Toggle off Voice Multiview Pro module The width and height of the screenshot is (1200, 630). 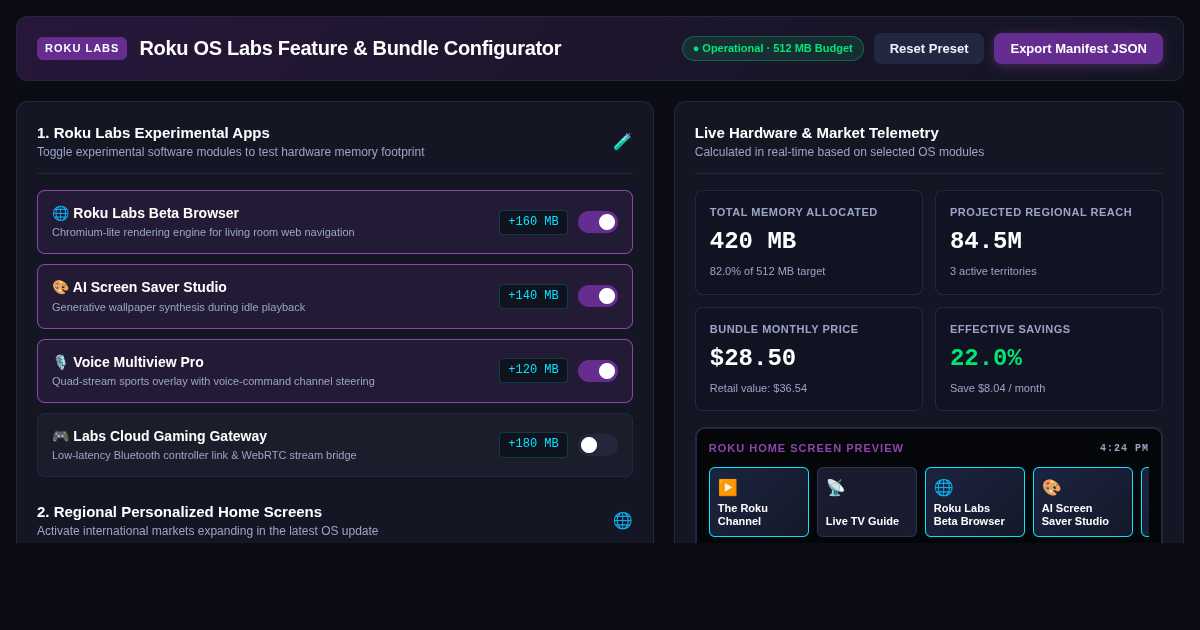(598, 371)
